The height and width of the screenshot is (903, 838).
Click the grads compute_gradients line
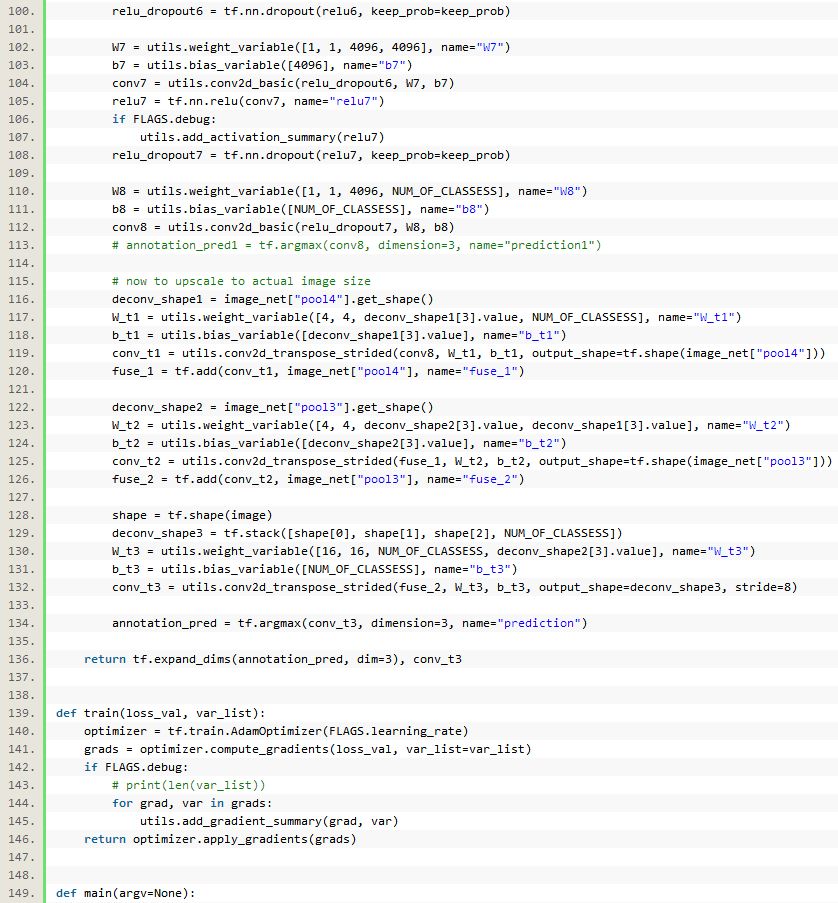308,749
